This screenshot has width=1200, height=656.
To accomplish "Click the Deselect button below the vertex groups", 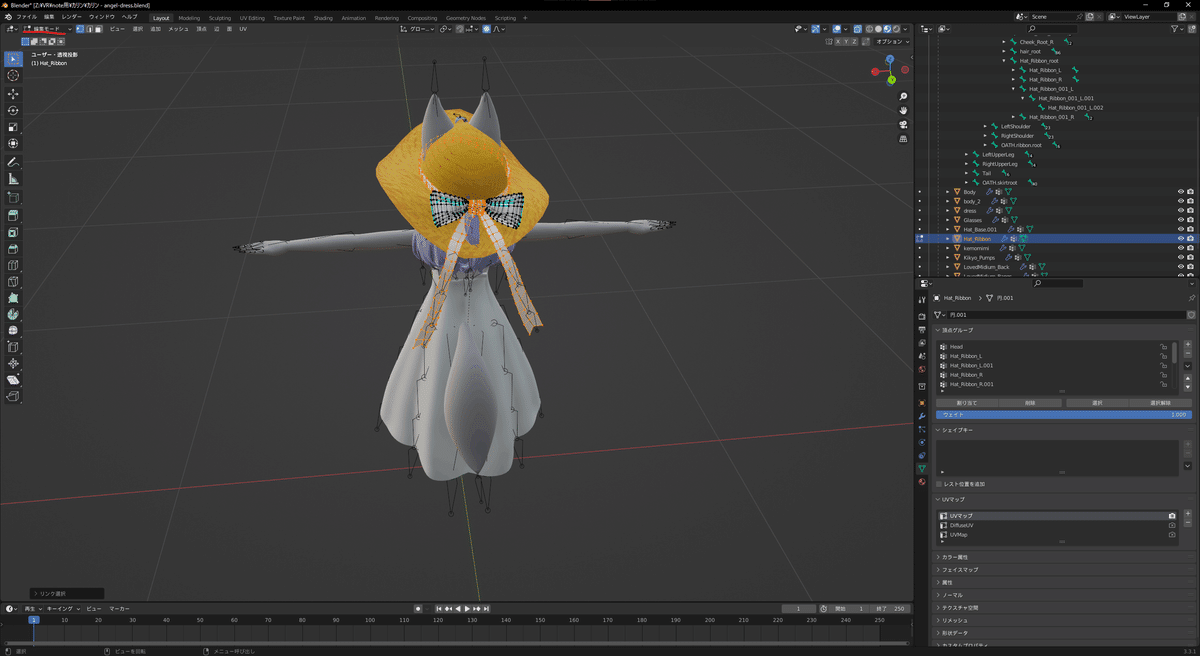I will (x=1160, y=403).
